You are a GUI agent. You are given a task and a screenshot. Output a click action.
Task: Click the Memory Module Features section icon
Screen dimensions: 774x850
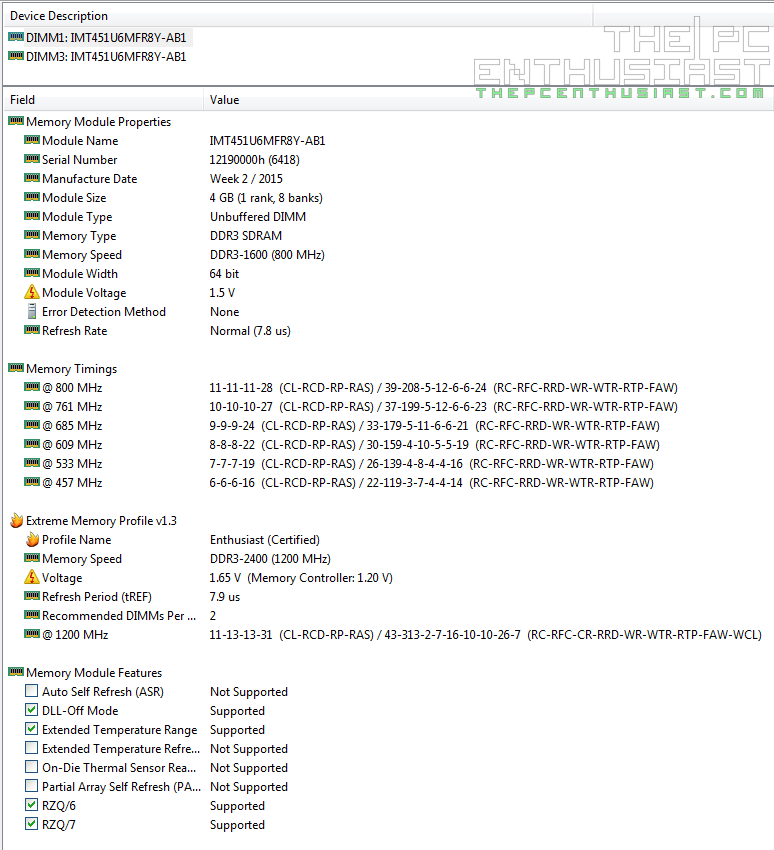pos(16,672)
